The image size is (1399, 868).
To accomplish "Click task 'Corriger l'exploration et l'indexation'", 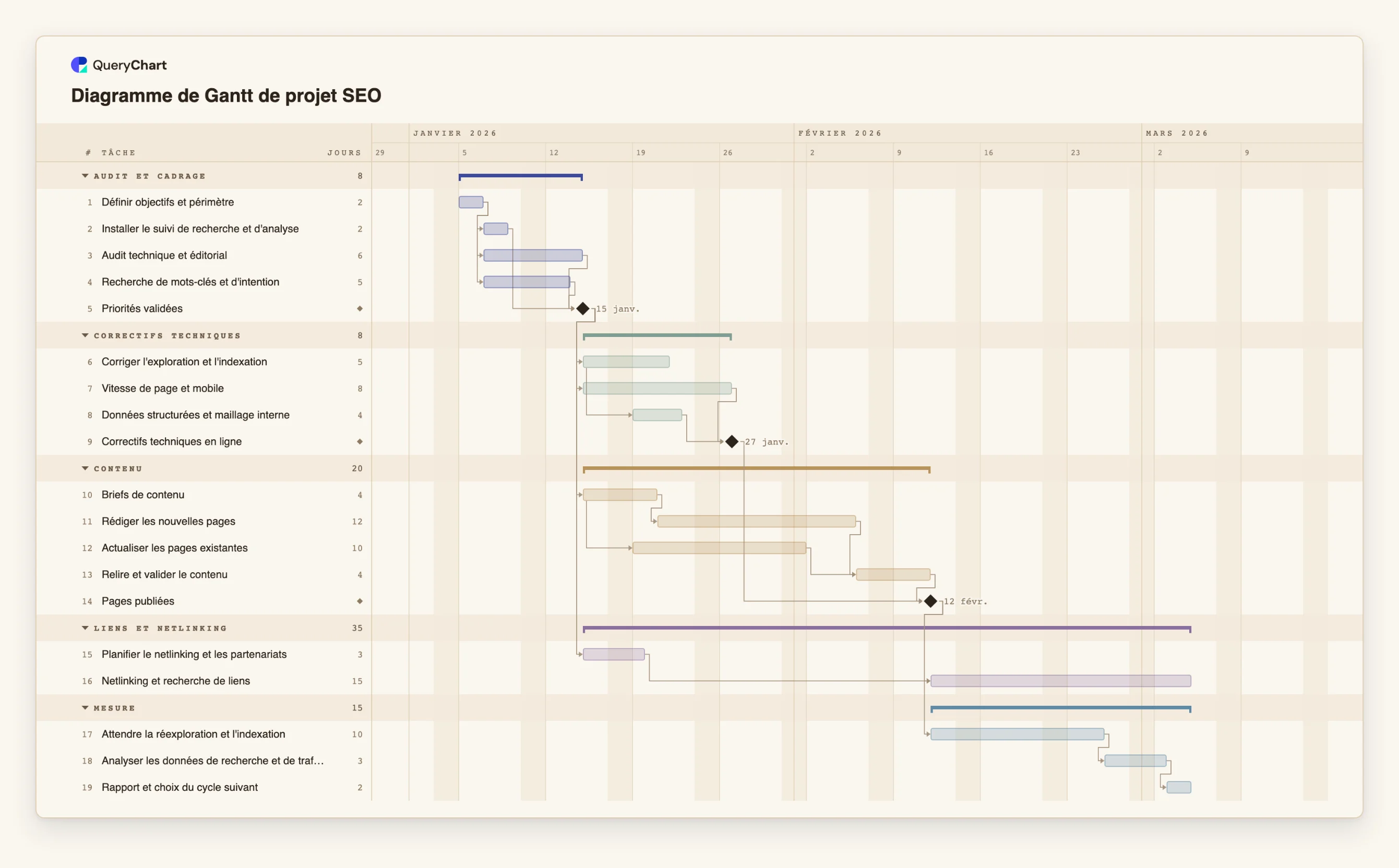I will click(184, 361).
